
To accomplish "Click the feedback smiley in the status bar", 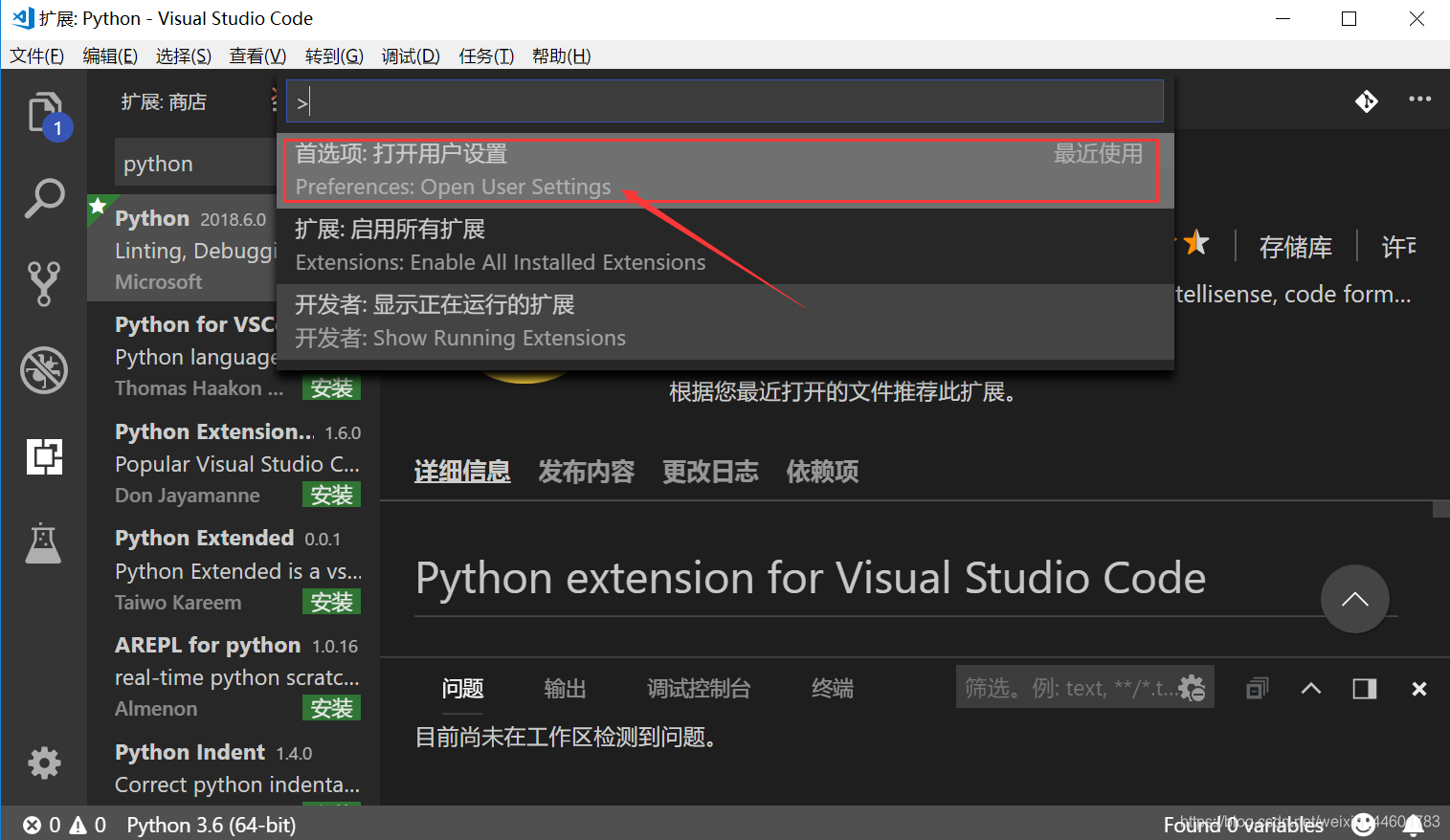I will pos(1363,824).
